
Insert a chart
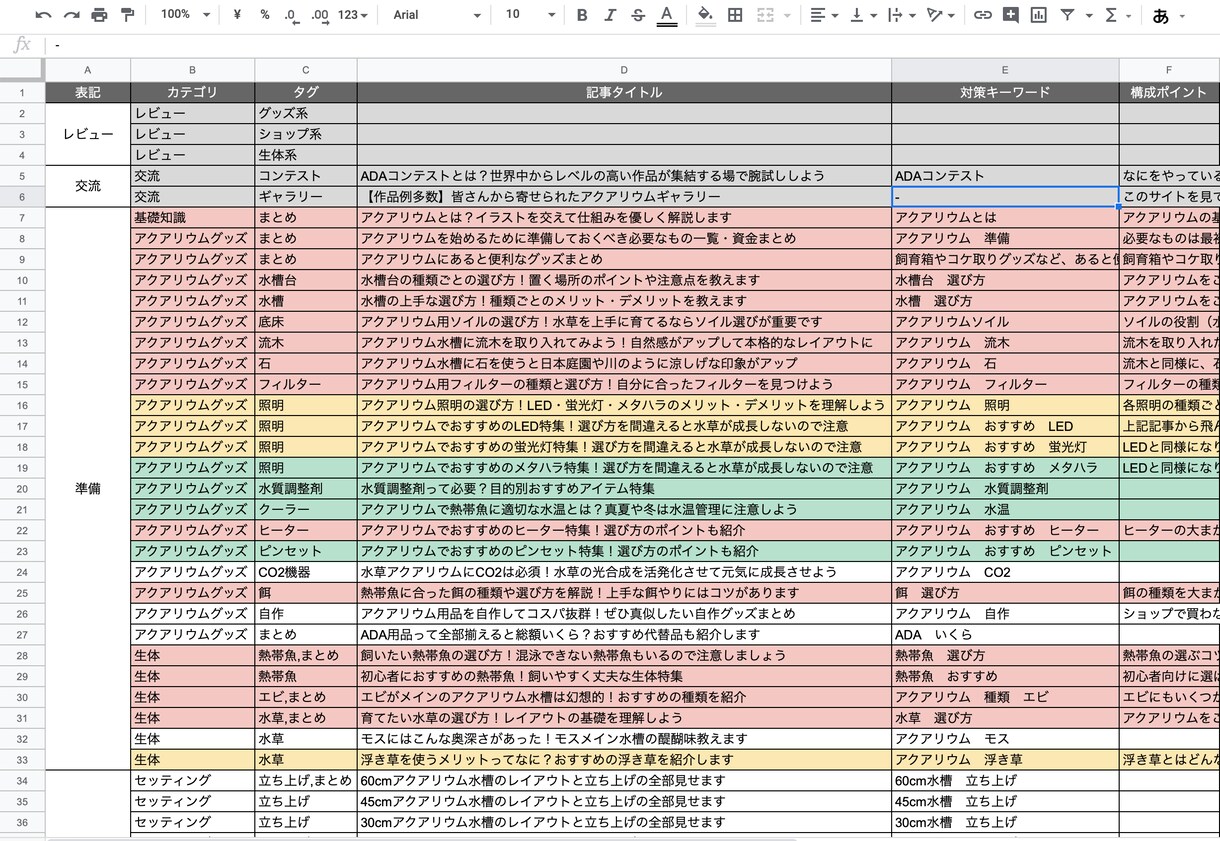pyautogui.click(x=1039, y=15)
